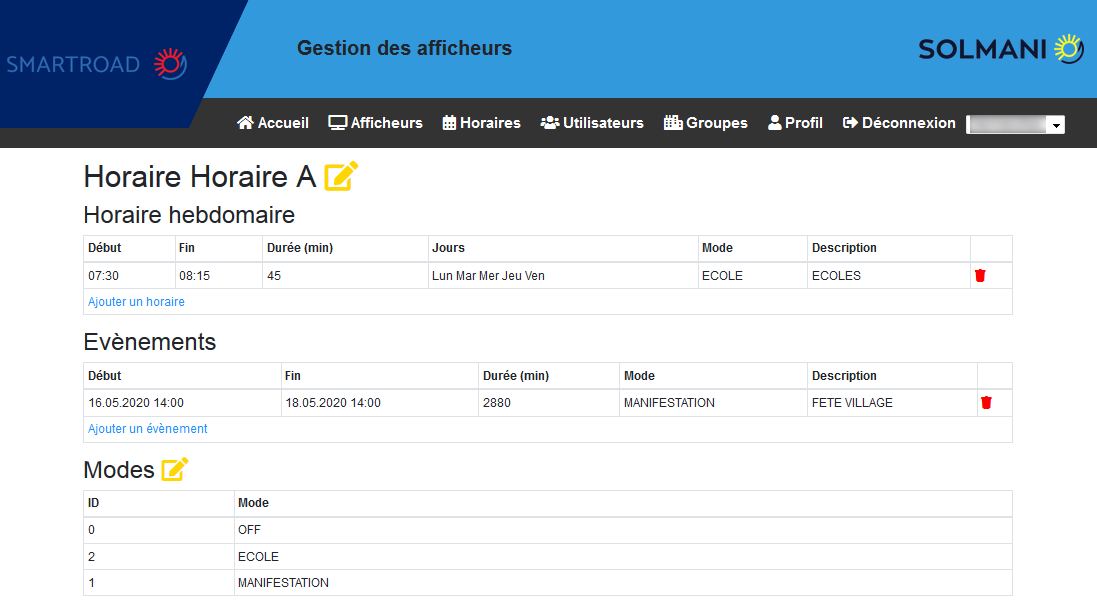Screen dimensions: 1097x611
Task: Click the 07:30 start time cell
Action: (x=104, y=276)
